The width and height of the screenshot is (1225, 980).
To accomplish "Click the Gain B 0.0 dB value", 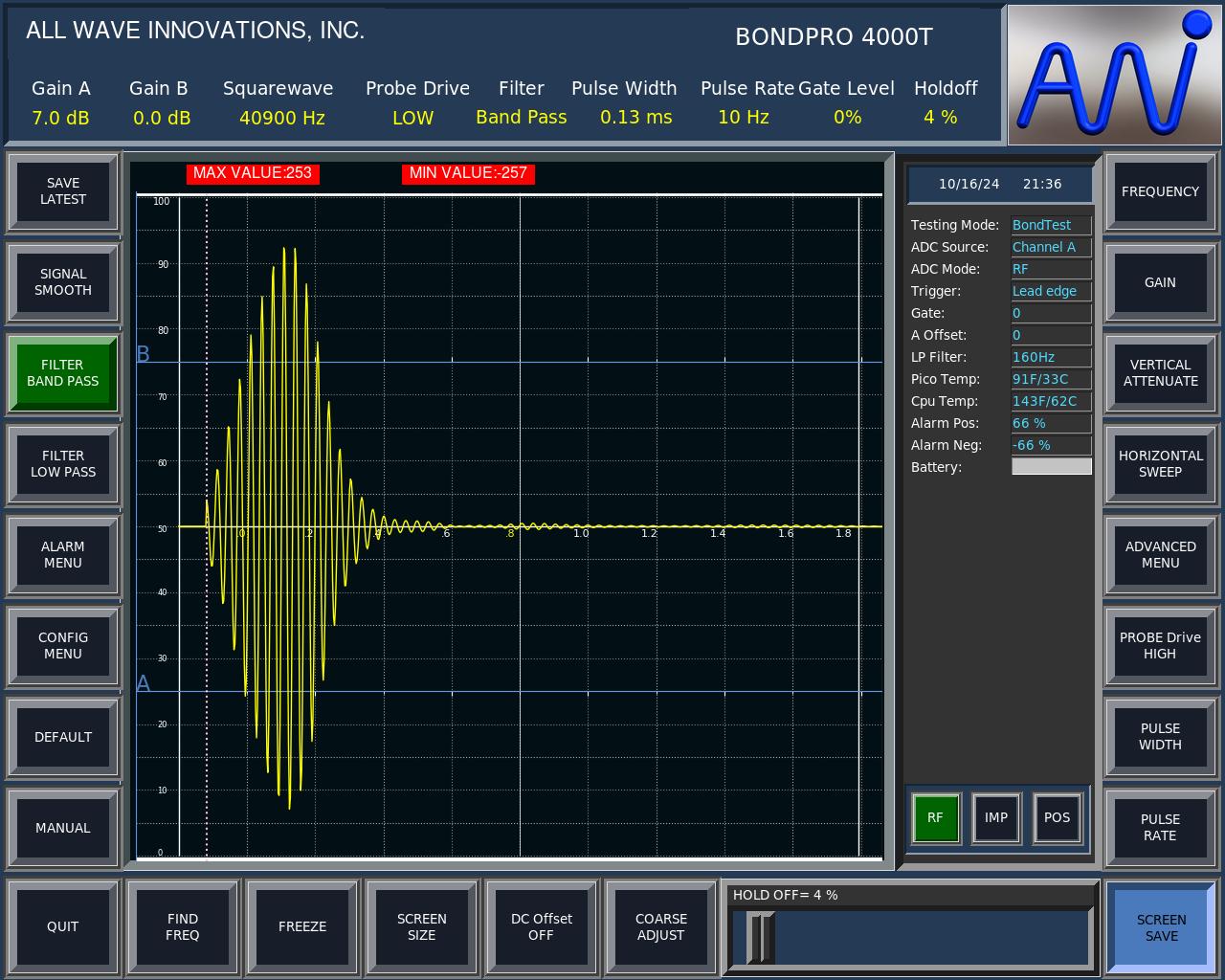I will (x=162, y=118).
